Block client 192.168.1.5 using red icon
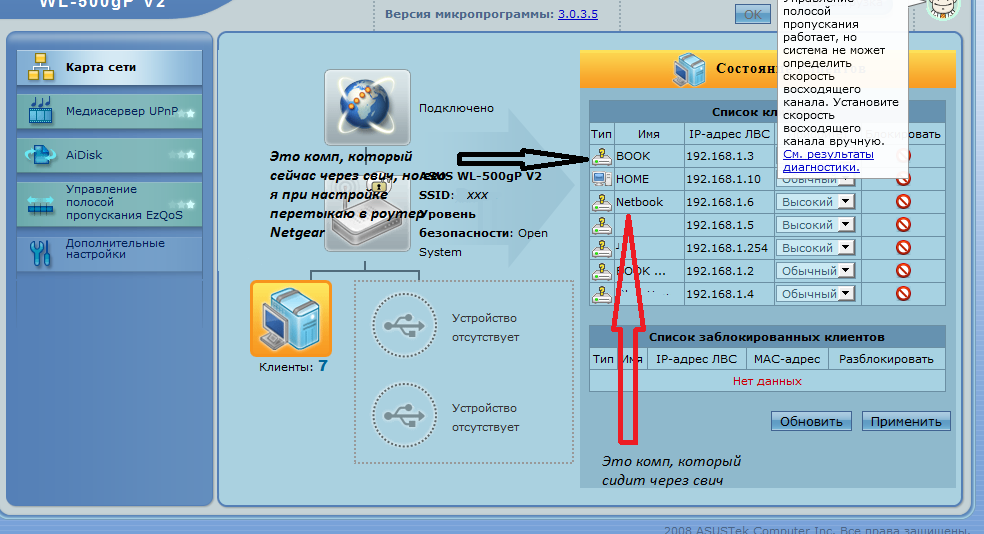The image size is (984, 534). point(903,224)
